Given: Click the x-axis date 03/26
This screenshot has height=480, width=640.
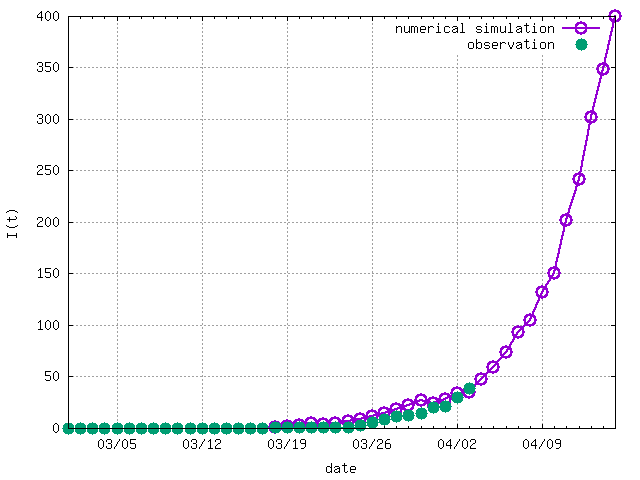Looking at the screenshot, I should click(x=372, y=444).
